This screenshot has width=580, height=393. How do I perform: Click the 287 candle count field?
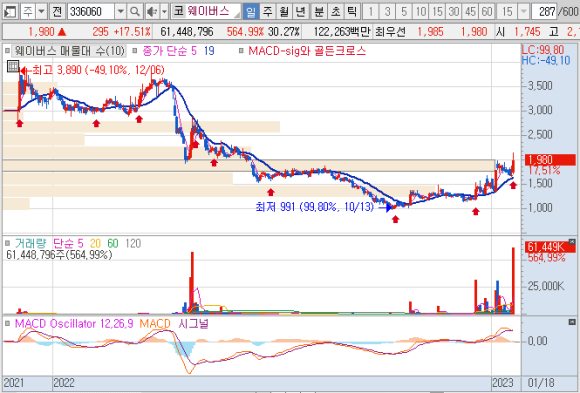tap(544, 11)
